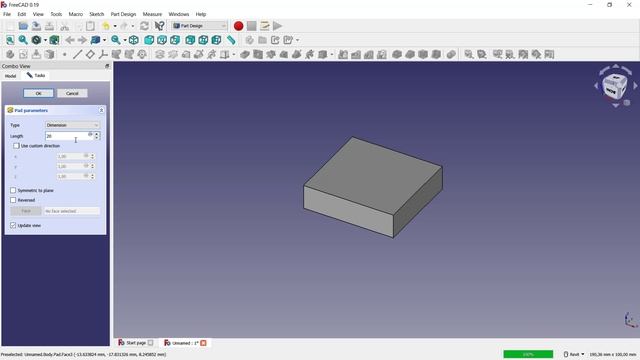Click the yellow Undo arrow icon
The image size is (640, 360).
106,26
